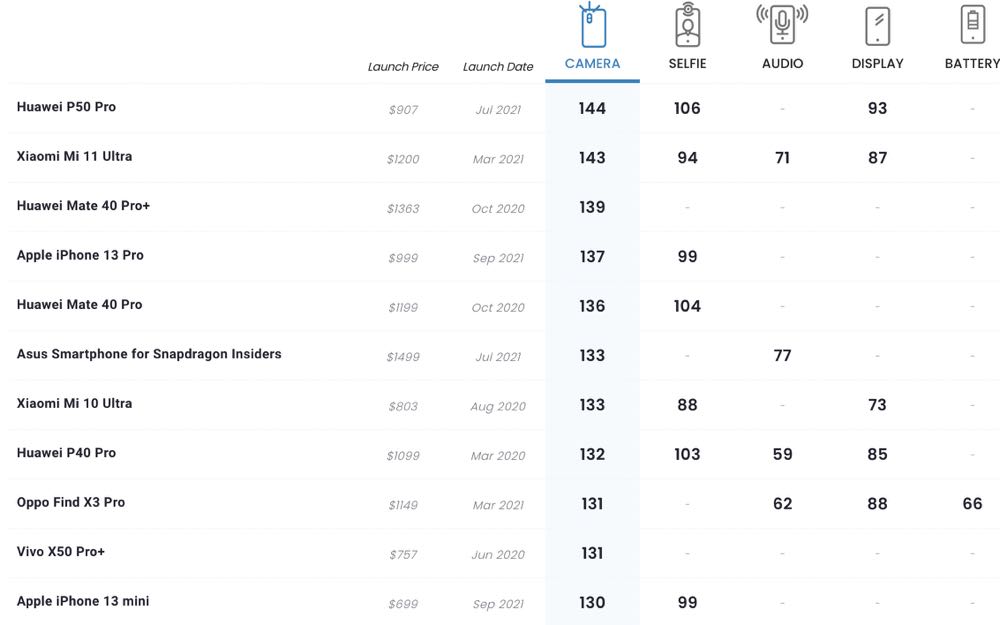Sort table by Launch Price header

tap(403, 67)
